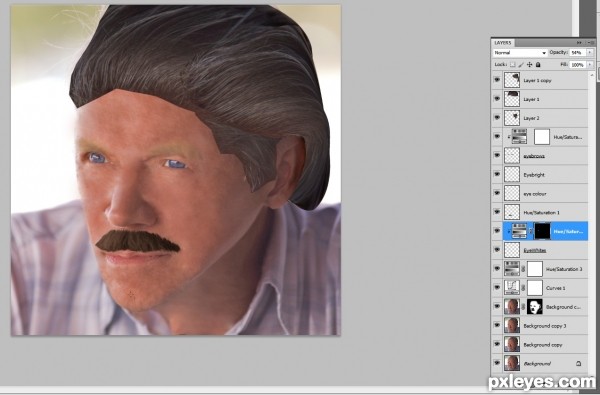Click the lock all padlock icon
Screen dimensions: 600x395
coord(538,65)
